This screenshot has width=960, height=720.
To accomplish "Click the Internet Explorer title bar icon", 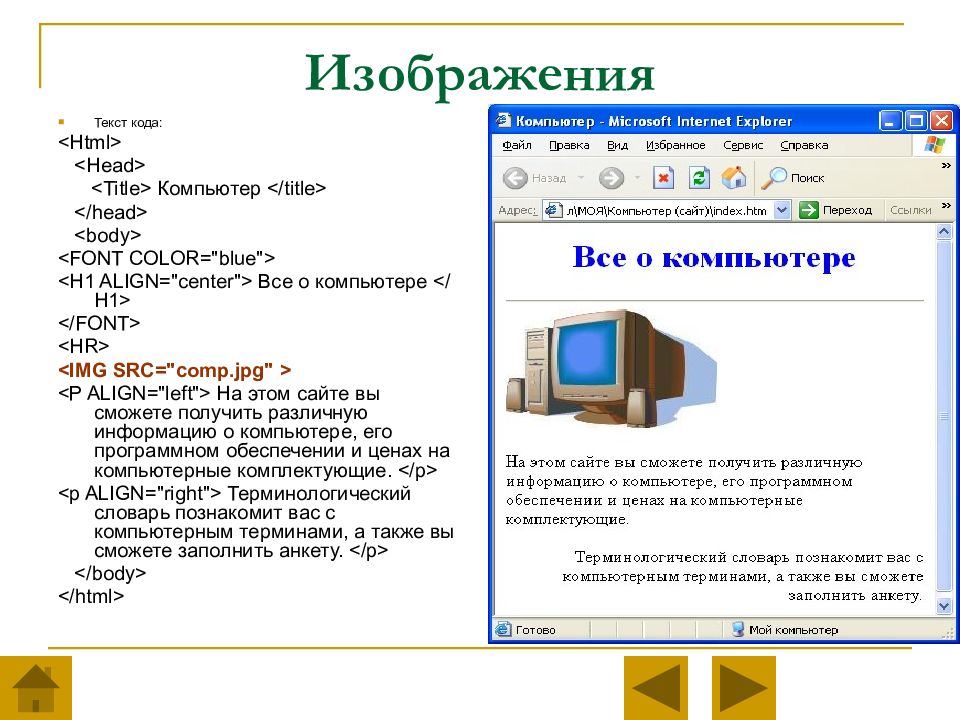I will tap(503, 121).
